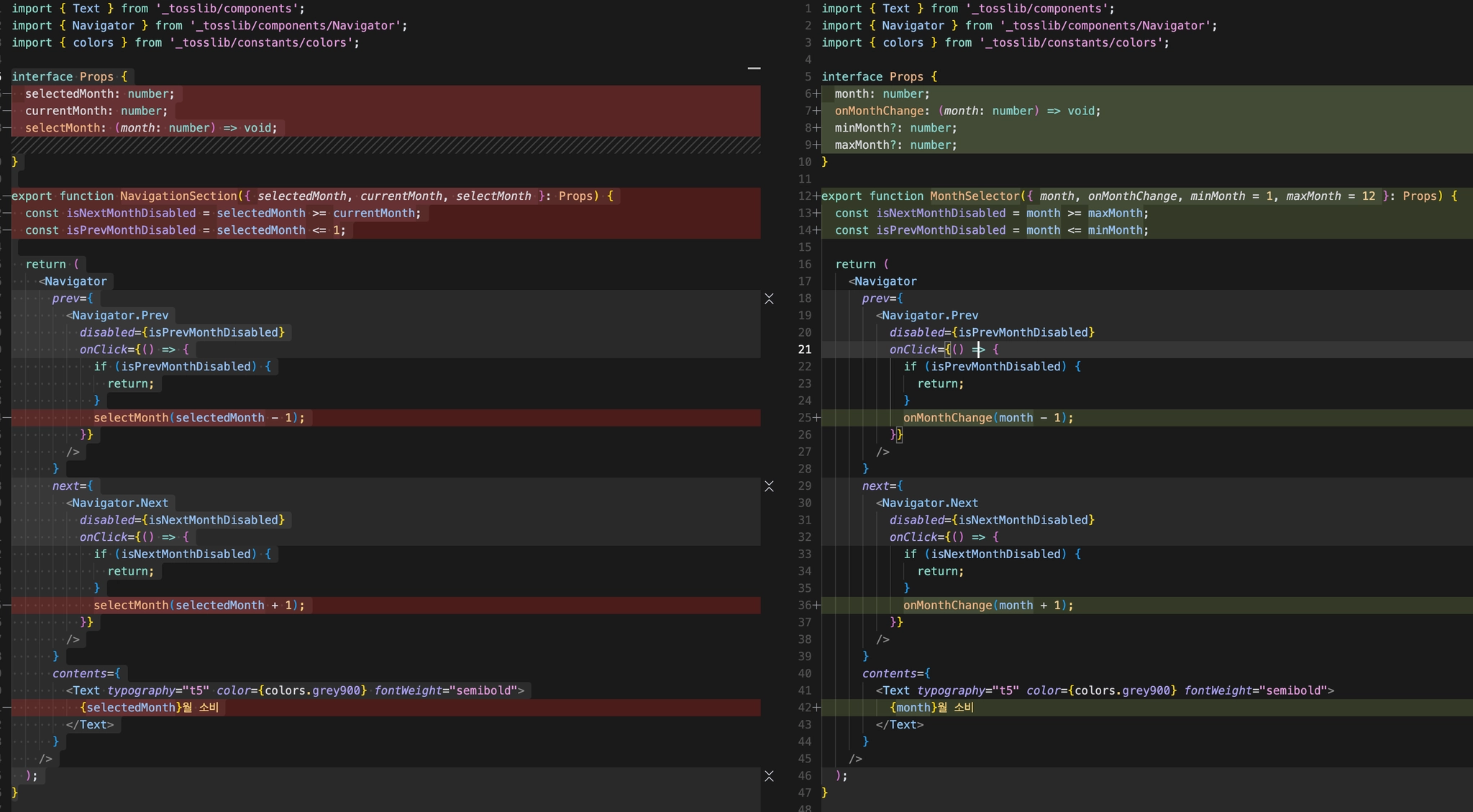Click the Navigator import path on right
Screen dimensions: 1473x812
pos(1105,26)
